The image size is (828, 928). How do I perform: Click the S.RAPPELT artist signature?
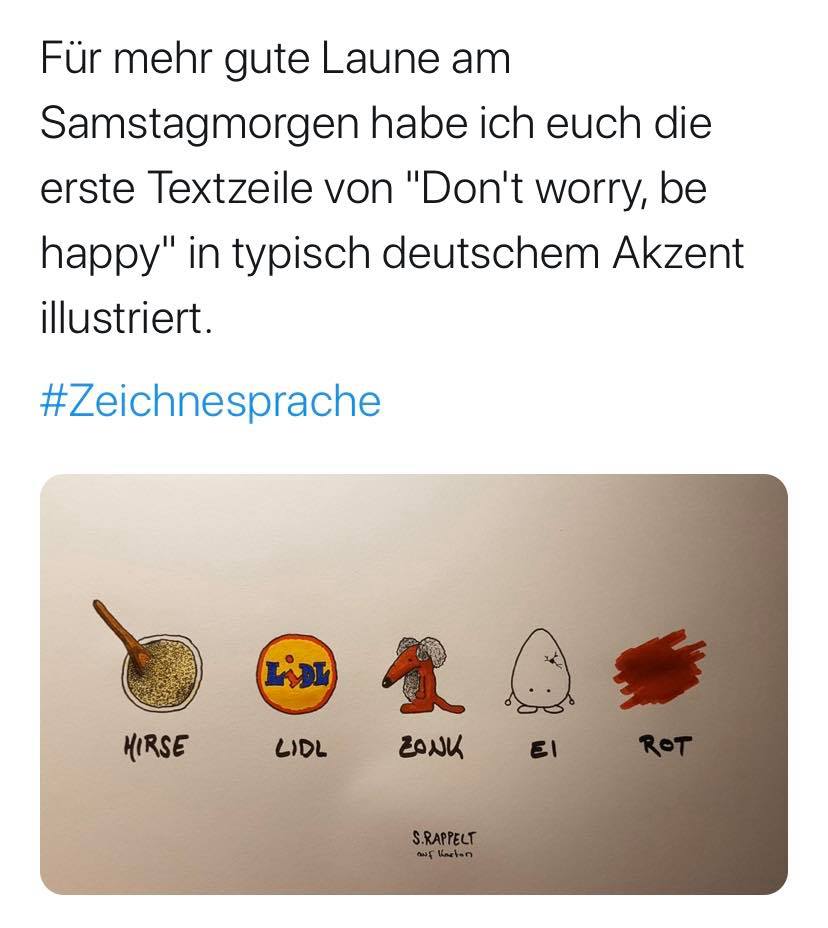click(443, 838)
